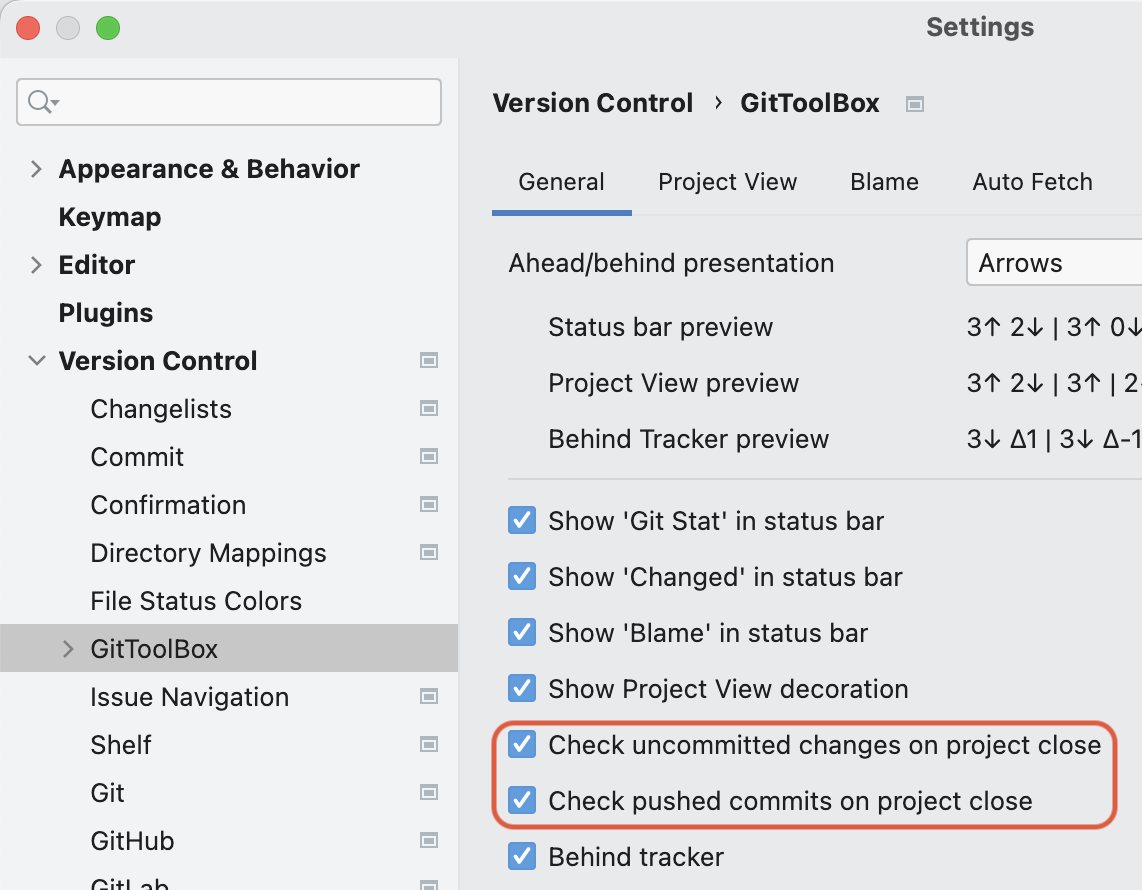The width and height of the screenshot is (1142, 890).
Task: Click the icon next to Confirmation item
Action: pos(429,504)
